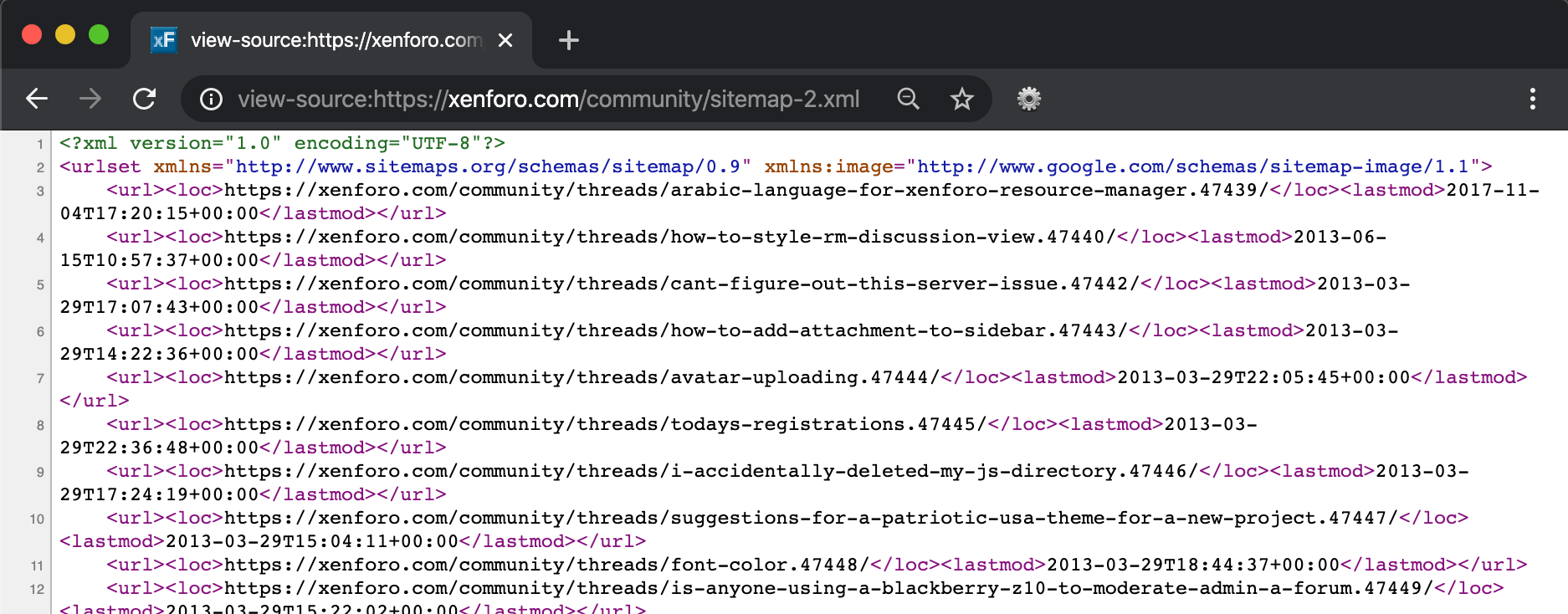Viewport: 1568px width, 614px height.
Task: Click the back navigation arrow
Action: tap(37, 99)
